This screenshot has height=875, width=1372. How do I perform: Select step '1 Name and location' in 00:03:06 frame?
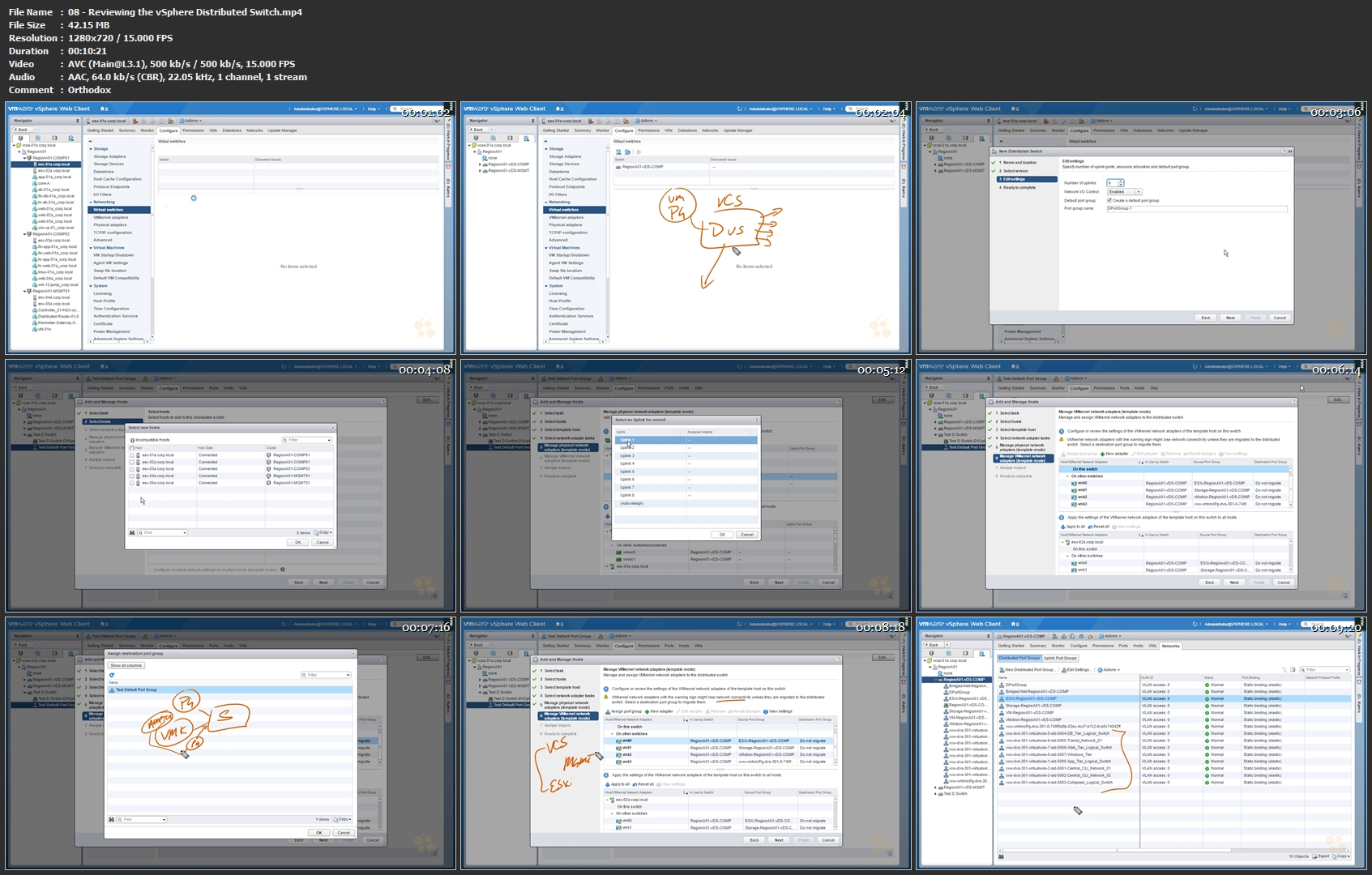(x=1019, y=163)
